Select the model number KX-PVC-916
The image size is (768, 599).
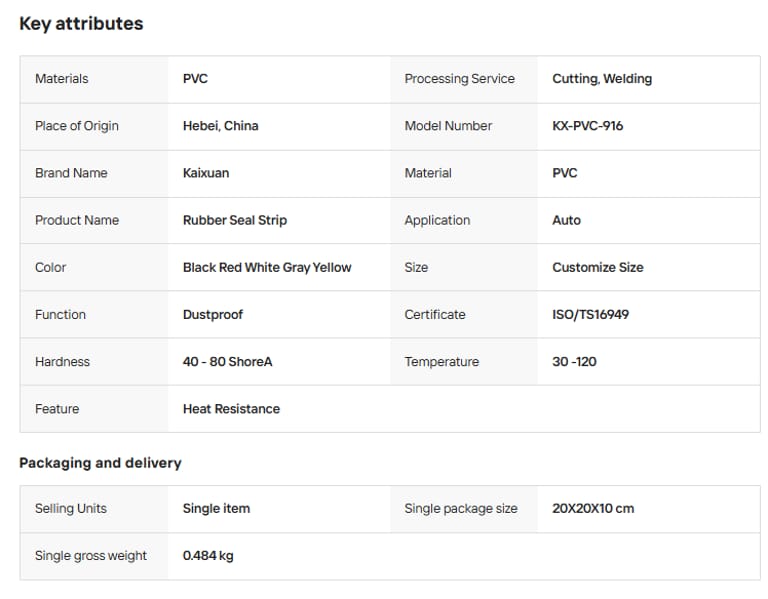[587, 126]
